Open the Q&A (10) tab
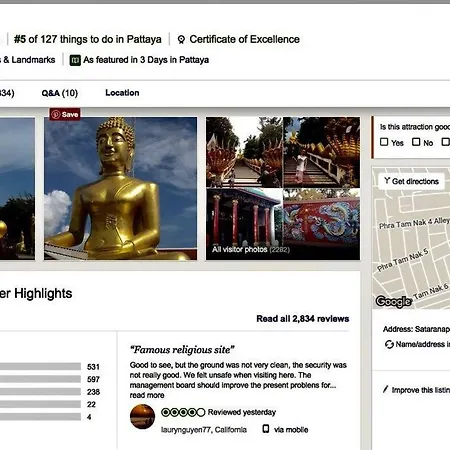The image size is (450, 450). [x=60, y=93]
